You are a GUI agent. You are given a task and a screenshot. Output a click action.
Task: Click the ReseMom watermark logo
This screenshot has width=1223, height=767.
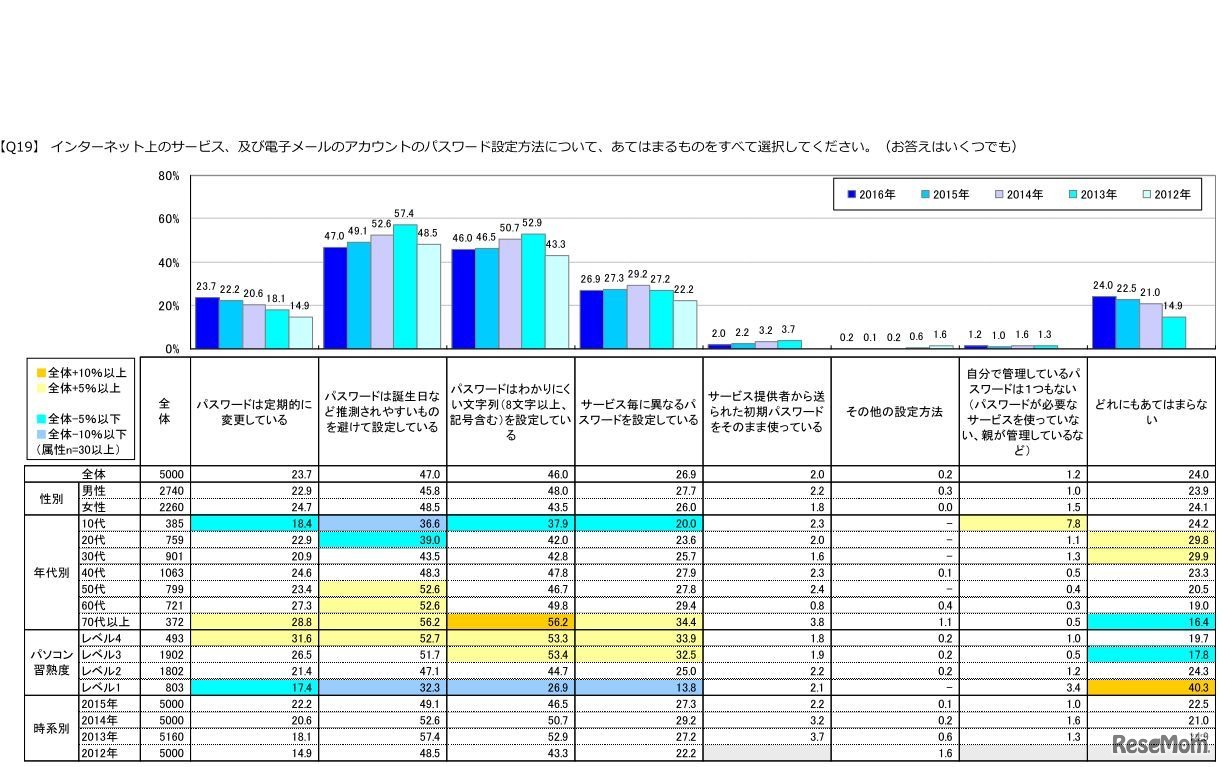coord(1160,742)
